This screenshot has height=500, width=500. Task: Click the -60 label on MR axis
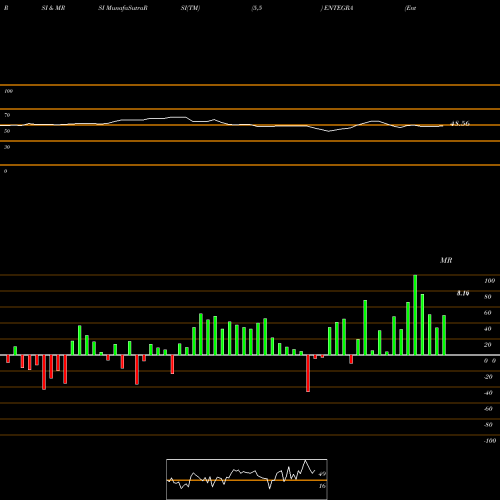tap(488, 409)
